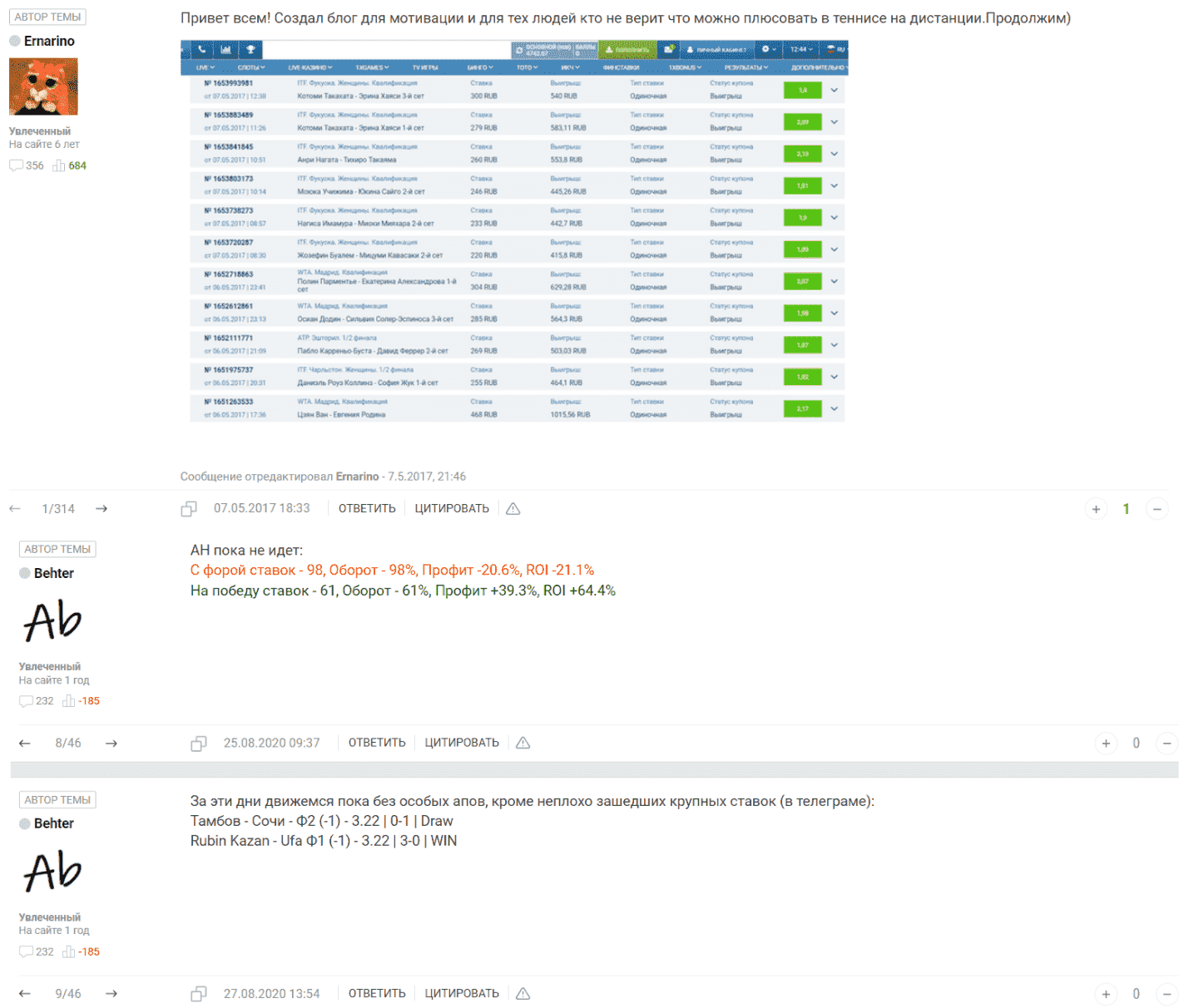Click Ernarino link in the edited-message note
Viewport: 1184px width, 1008px height.
point(357,477)
